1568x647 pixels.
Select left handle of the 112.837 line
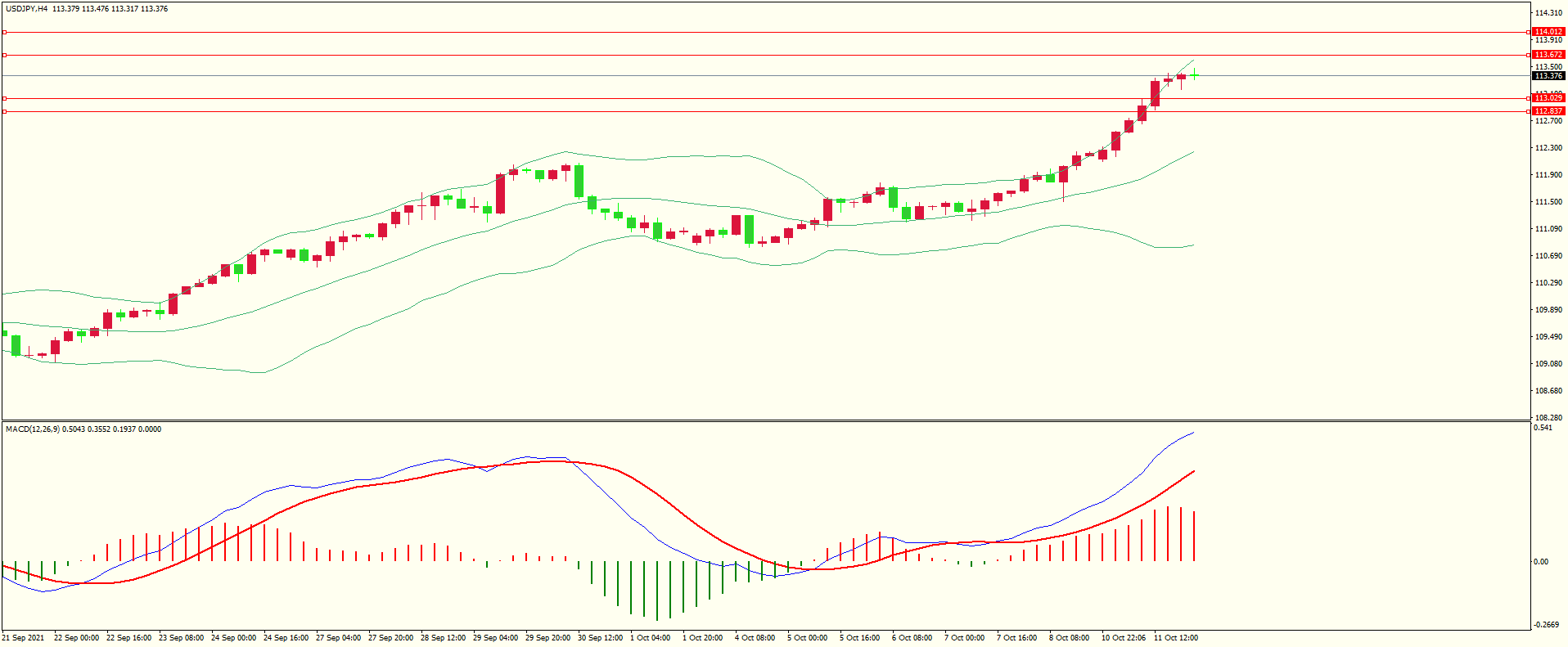point(4,111)
